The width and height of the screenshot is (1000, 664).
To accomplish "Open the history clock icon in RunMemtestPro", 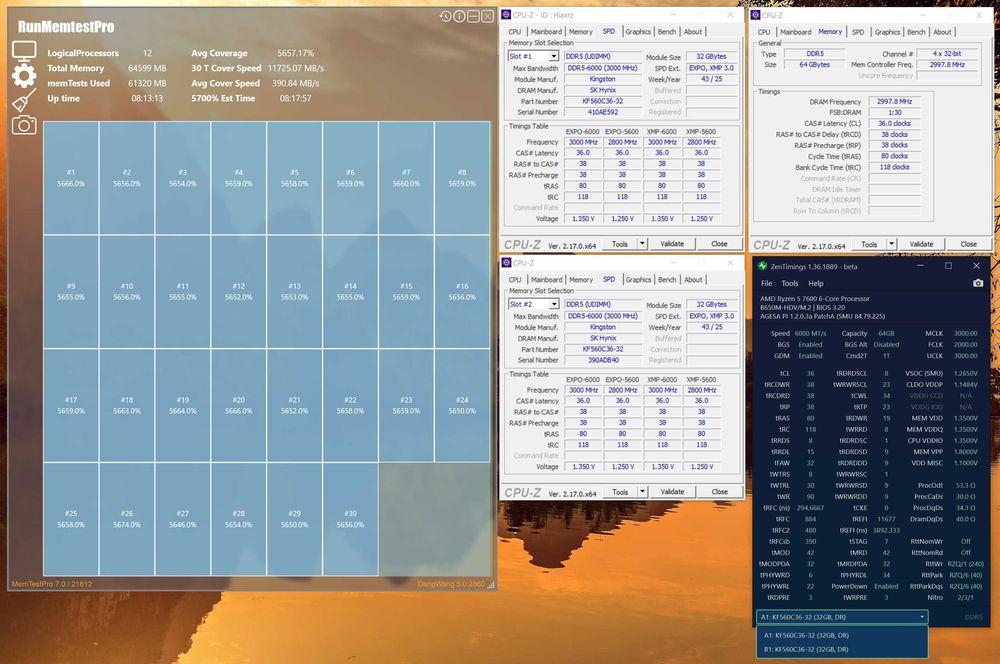I will click(445, 16).
